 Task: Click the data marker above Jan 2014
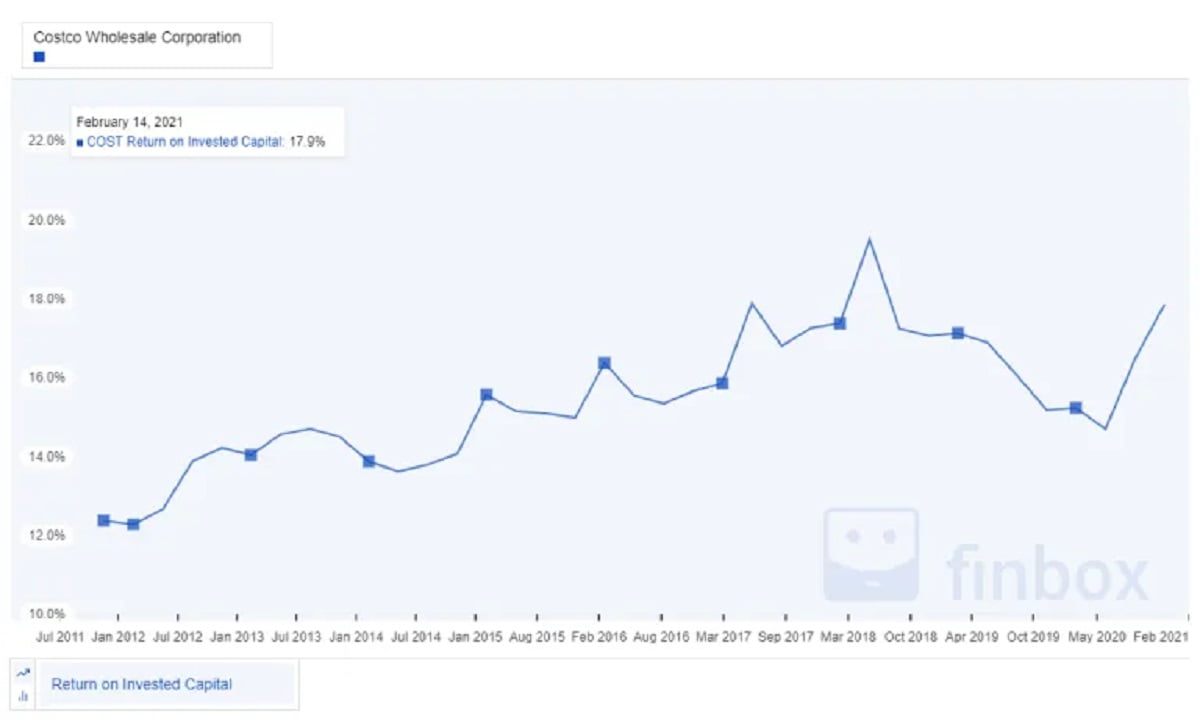(x=369, y=461)
